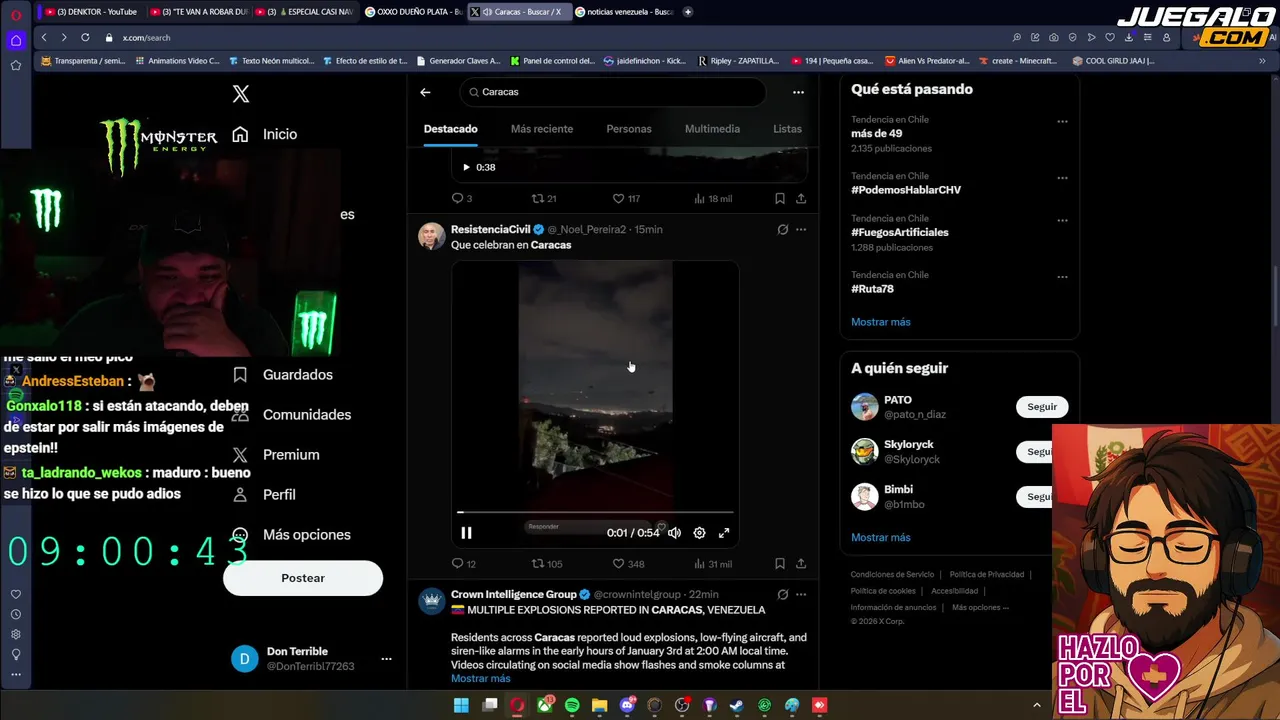Image resolution: width=1280 pixels, height=720 pixels.
Task: Select the Destacado tab
Action: coord(450,129)
